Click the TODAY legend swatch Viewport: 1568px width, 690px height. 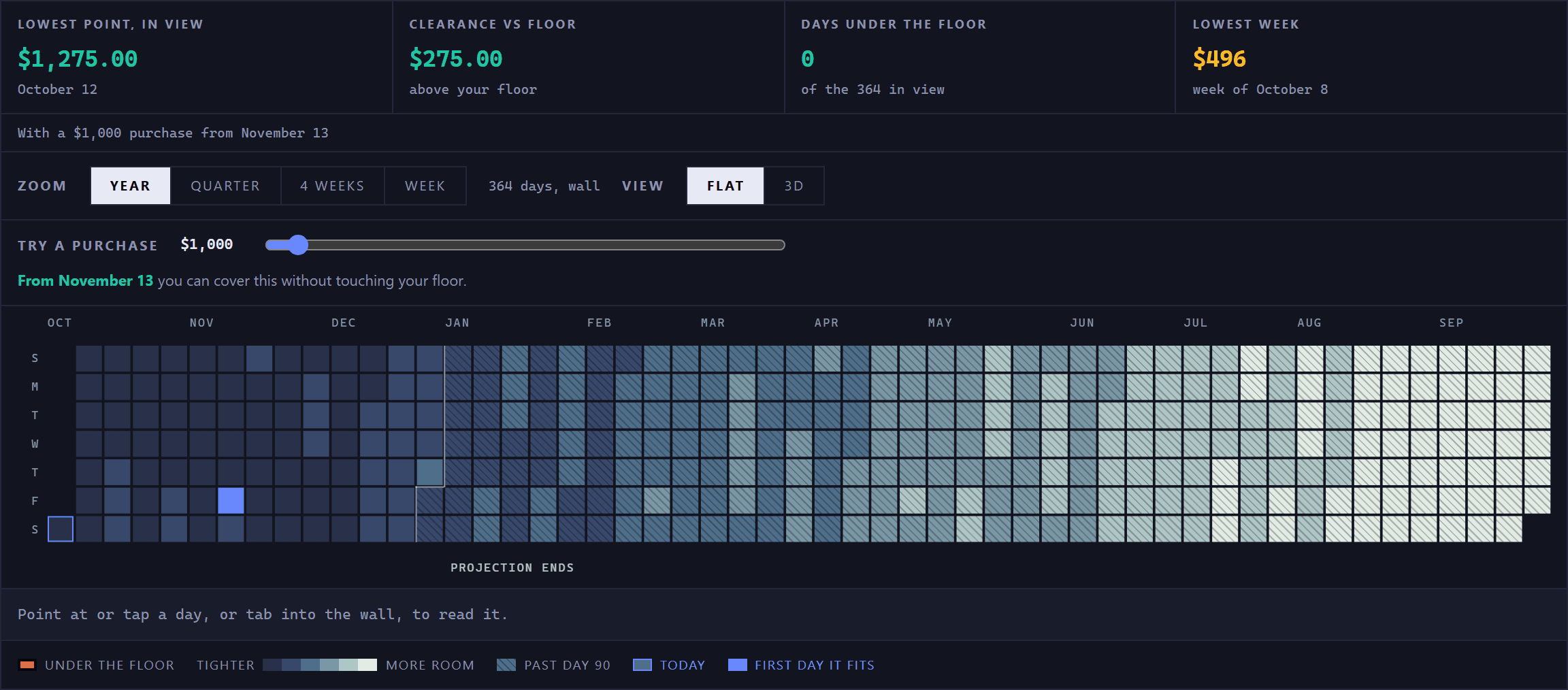pyautogui.click(x=642, y=665)
